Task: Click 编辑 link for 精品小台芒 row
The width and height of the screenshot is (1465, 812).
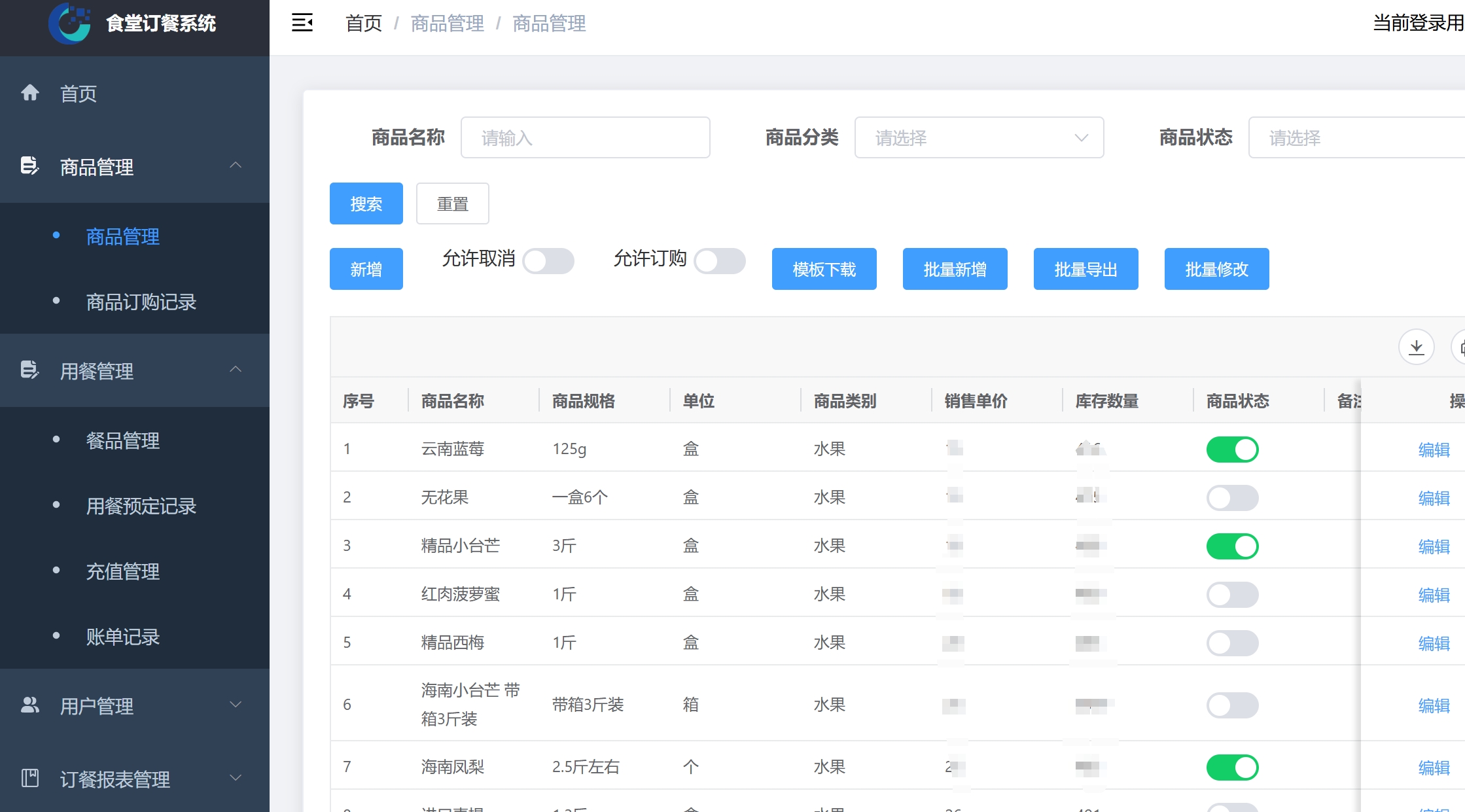Action: point(1434,546)
